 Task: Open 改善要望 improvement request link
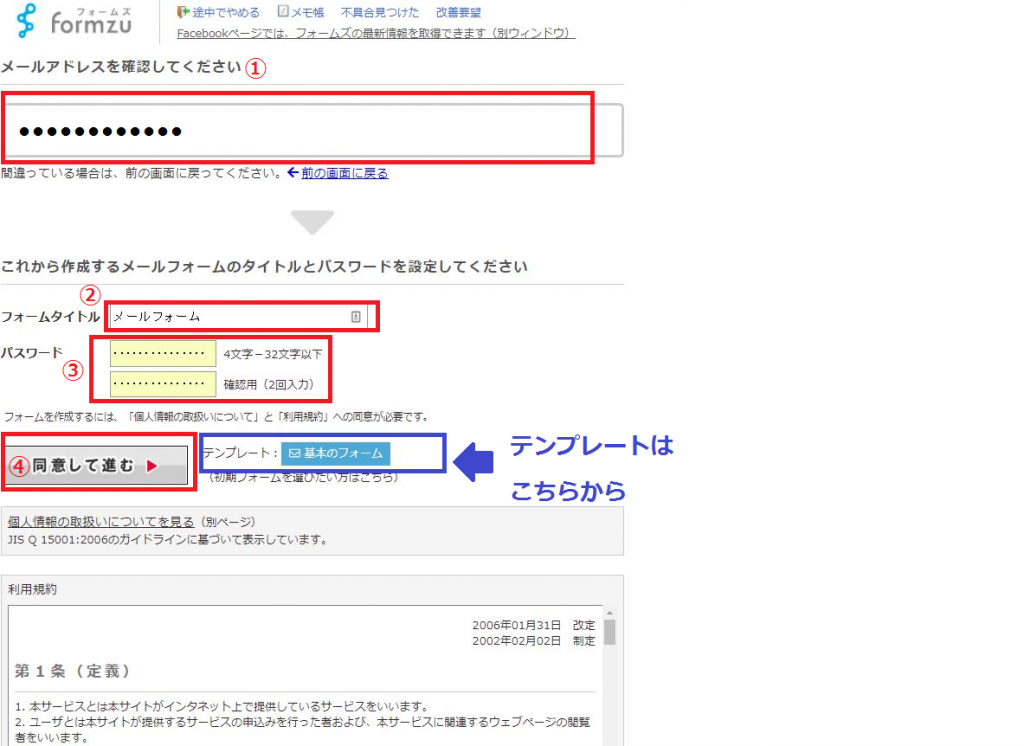[x=458, y=13]
